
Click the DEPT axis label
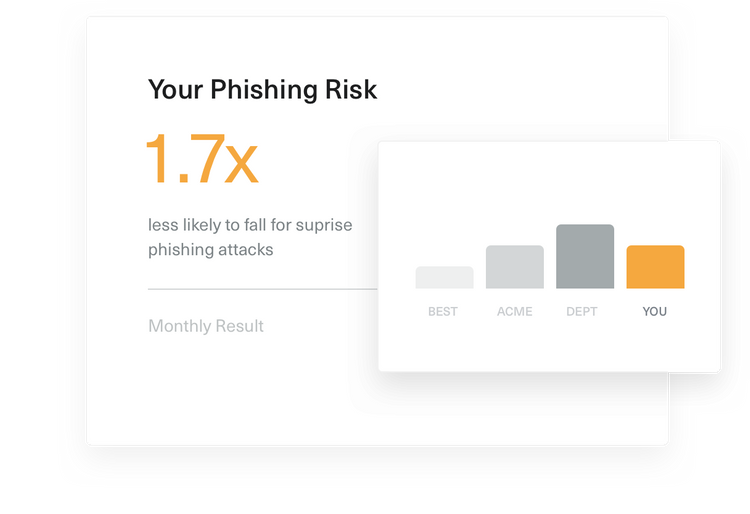(582, 312)
